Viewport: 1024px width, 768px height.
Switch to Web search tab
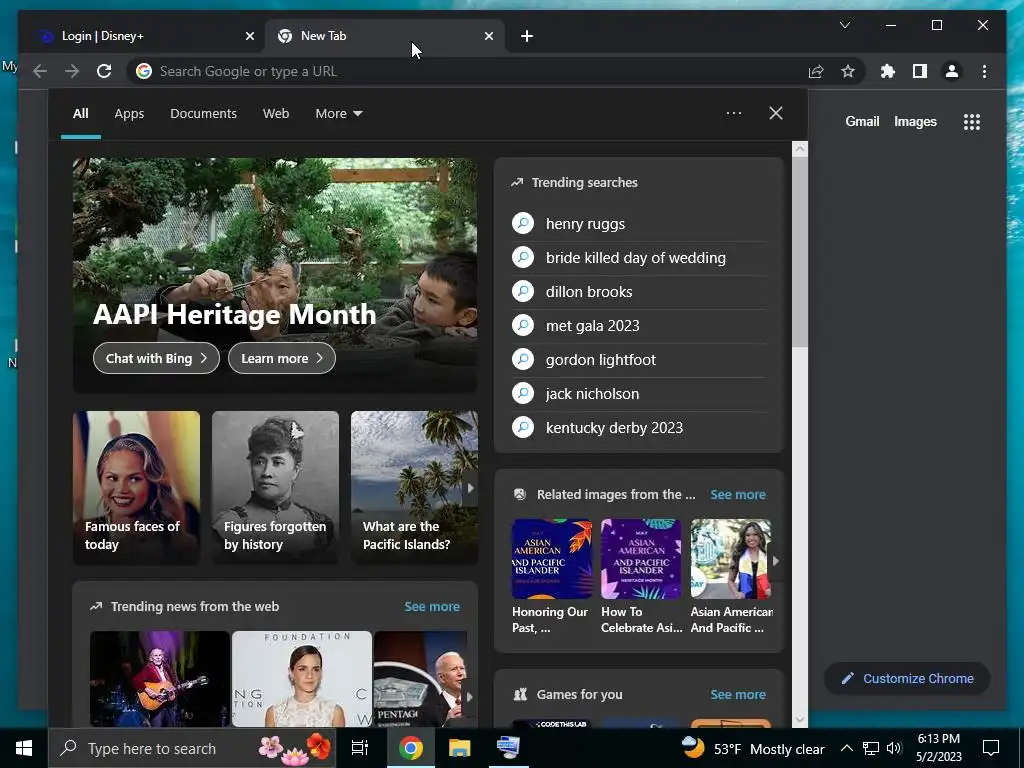(x=276, y=114)
